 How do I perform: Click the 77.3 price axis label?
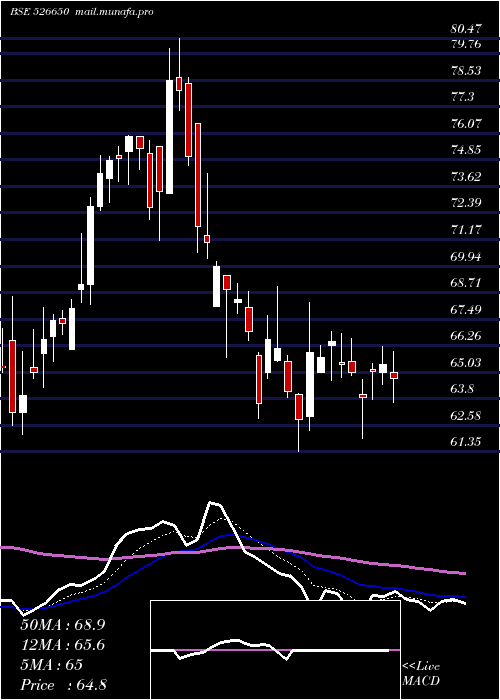tap(463, 97)
